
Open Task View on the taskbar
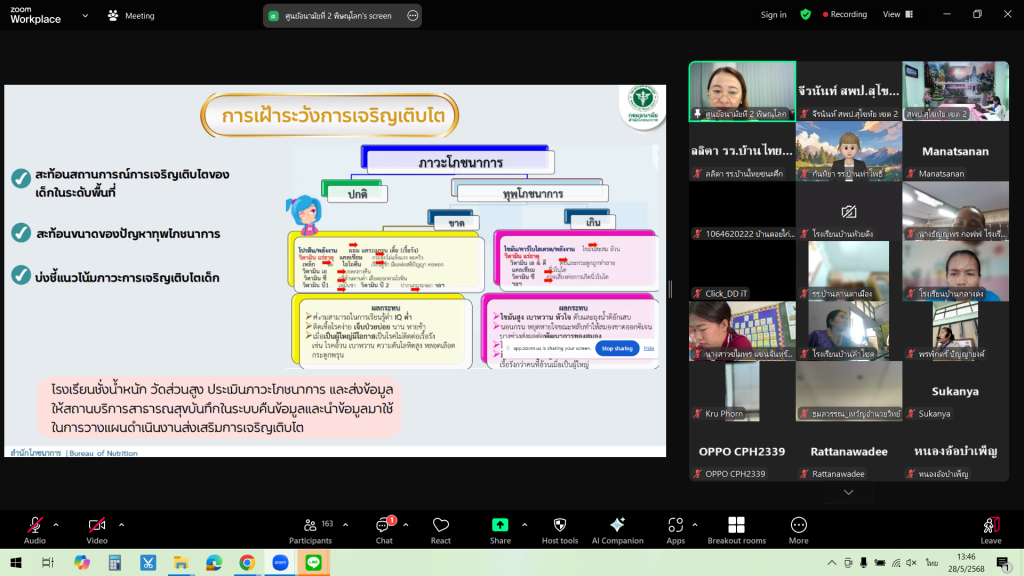[48, 562]
